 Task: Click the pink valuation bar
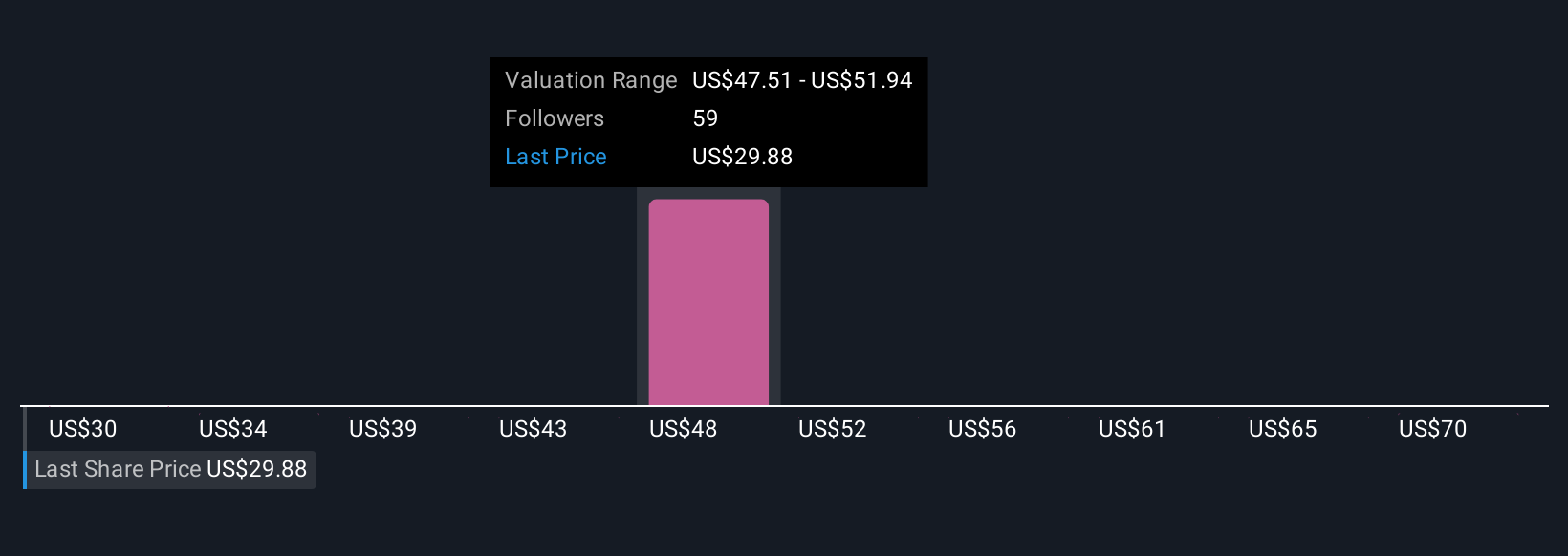coord(708,302)
